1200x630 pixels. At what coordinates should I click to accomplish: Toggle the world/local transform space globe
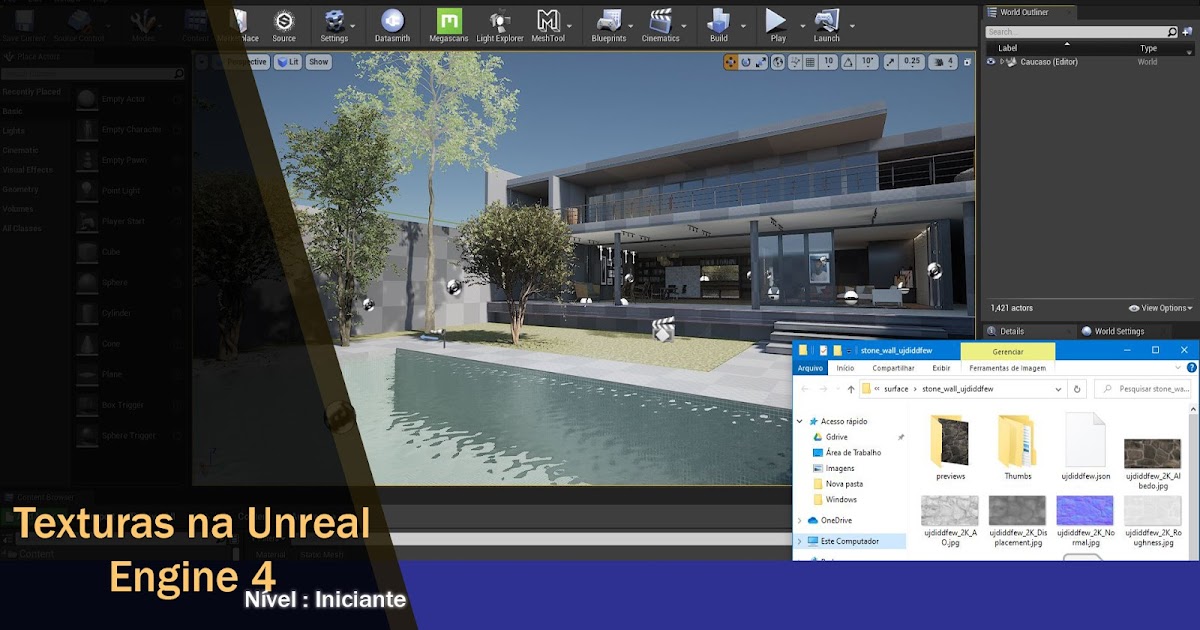[x=777, y=61]
